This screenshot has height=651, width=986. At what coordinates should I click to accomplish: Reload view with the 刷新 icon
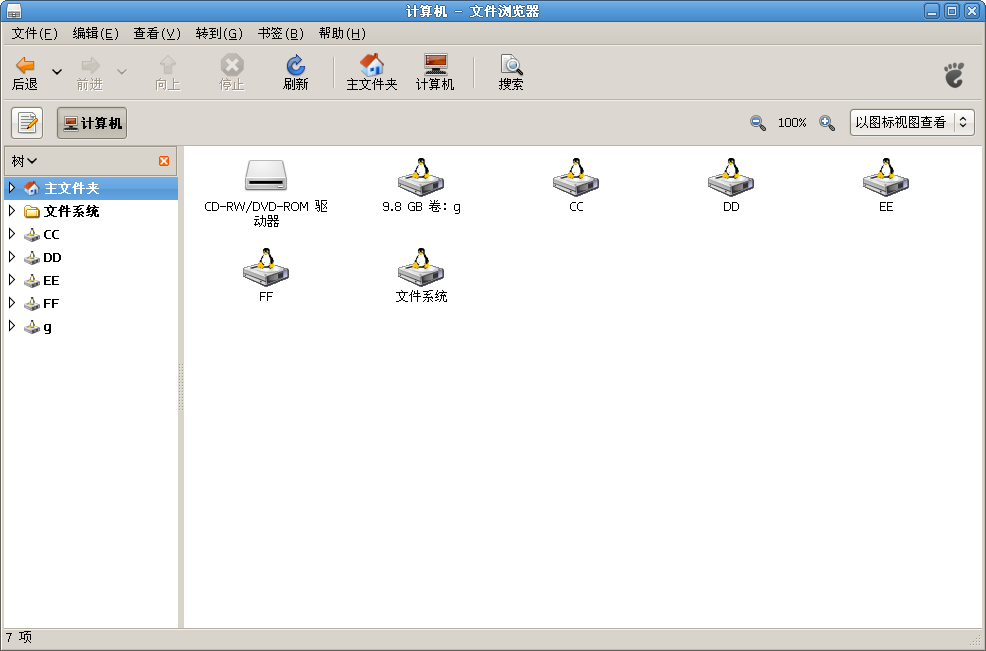[x=296, y=65]
